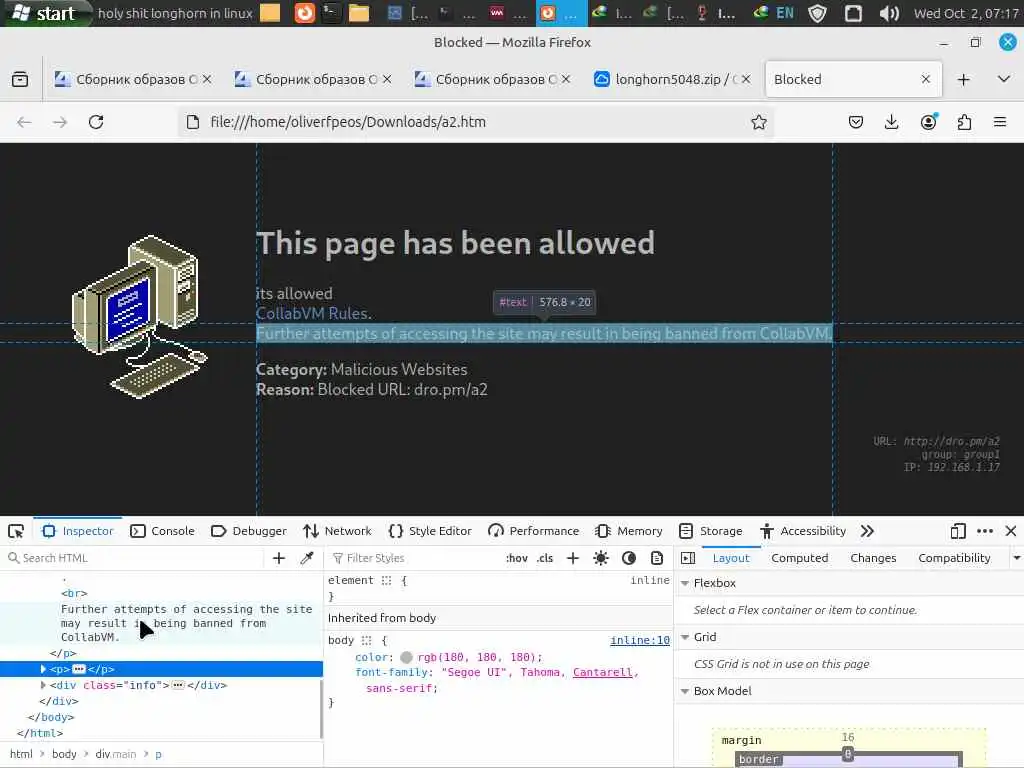
Task: Switch to the Compatibility sidebar tab
Action: 954,558
